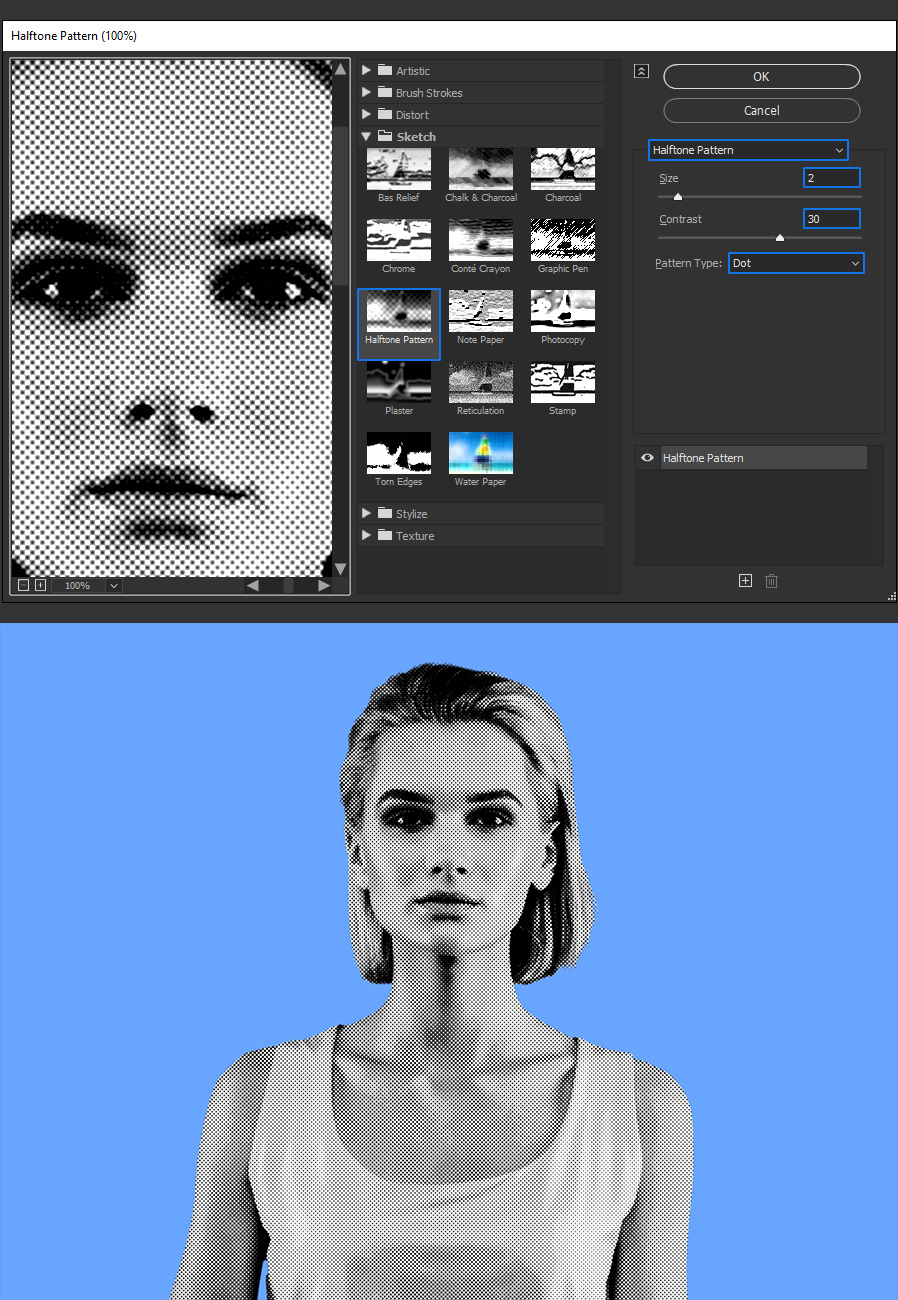Apply the Chrome sketch filter
This screenshot has height=1300, width=898.
pyautogui.click(x=399, y=240)
